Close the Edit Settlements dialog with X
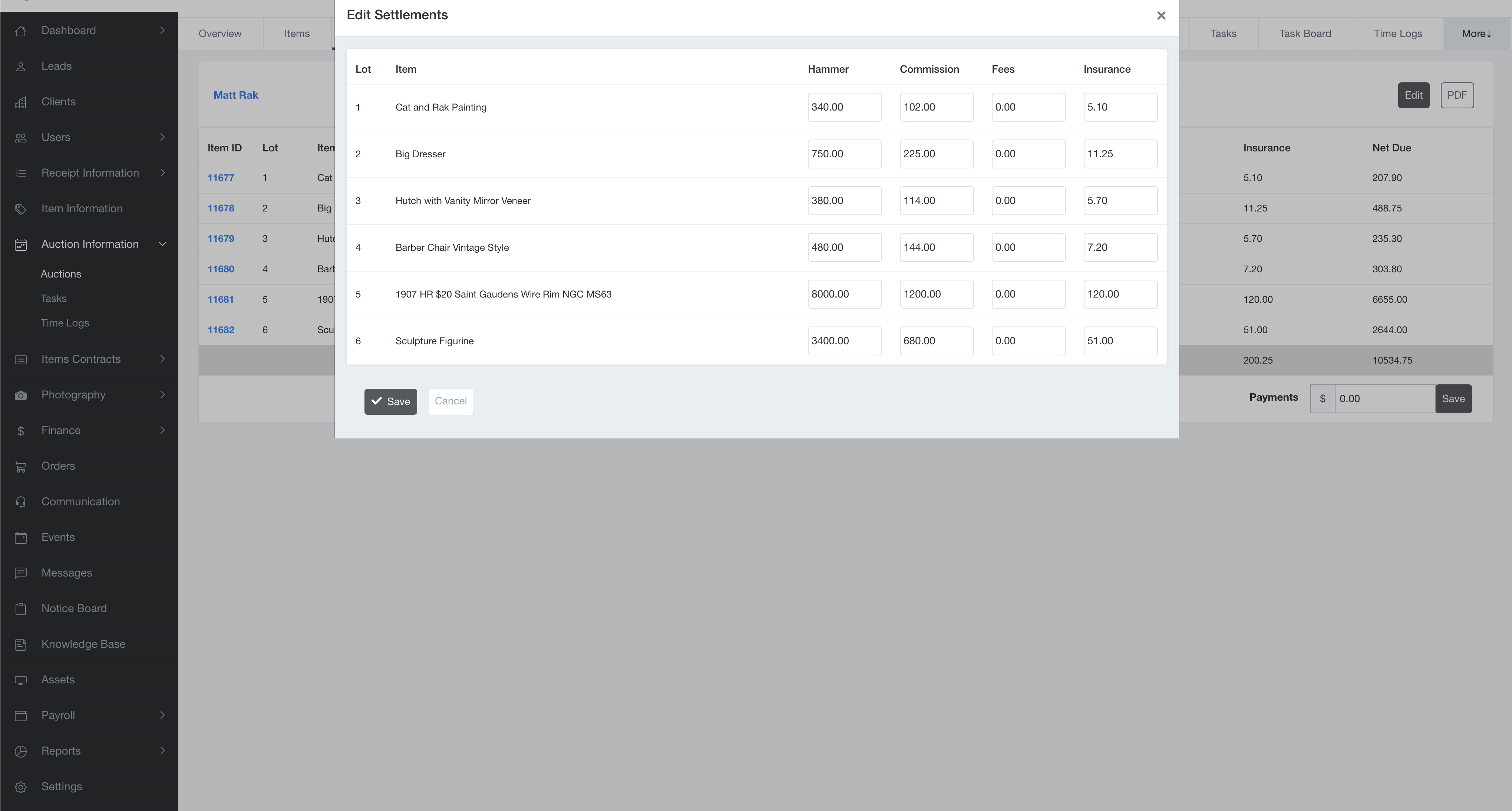1512x811 pixels. pyautogui.click(x=1161, y=16)
